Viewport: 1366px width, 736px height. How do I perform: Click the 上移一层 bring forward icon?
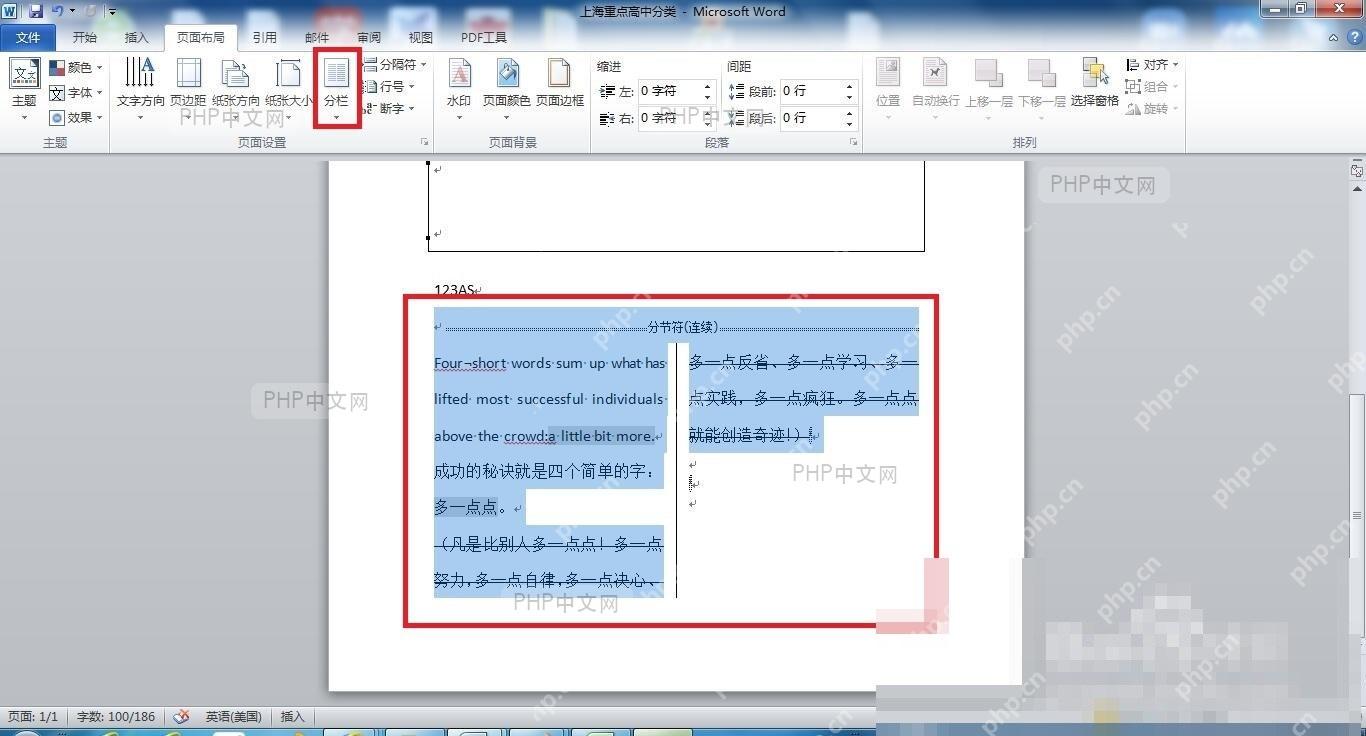pyautogui.click(x=988, y=74)
